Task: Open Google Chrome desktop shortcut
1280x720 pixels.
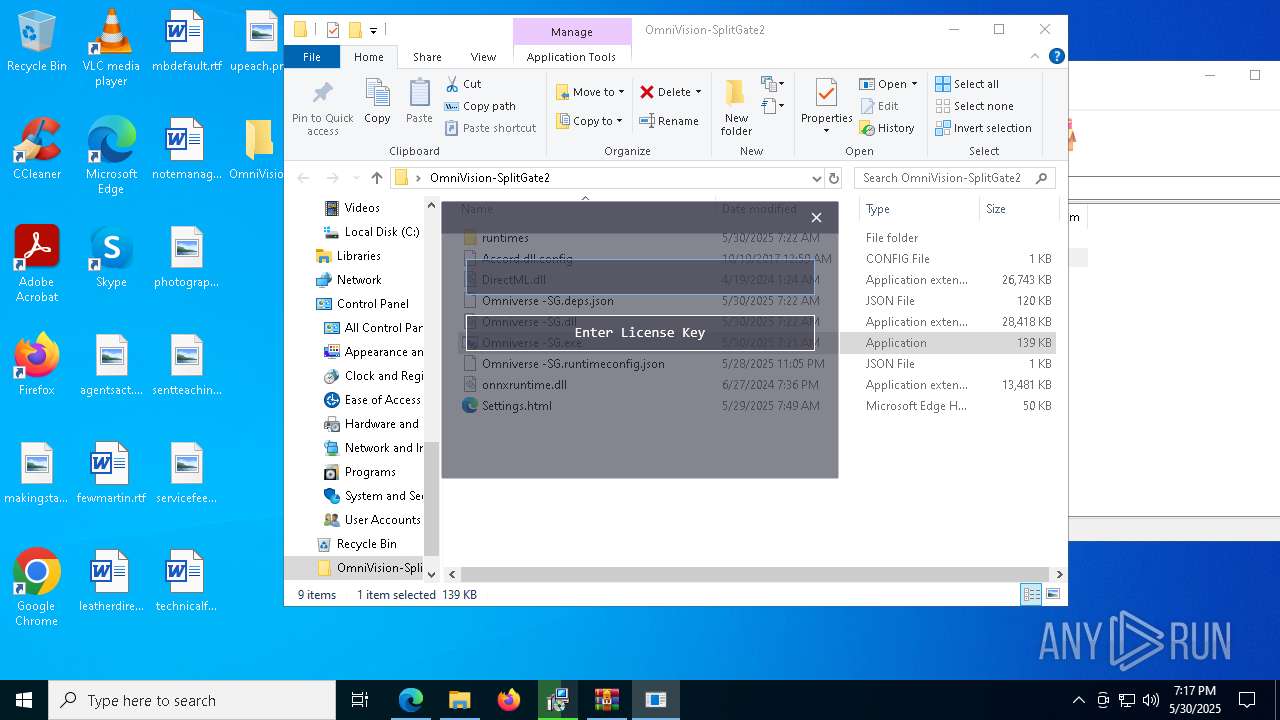Action: point(36,588)
